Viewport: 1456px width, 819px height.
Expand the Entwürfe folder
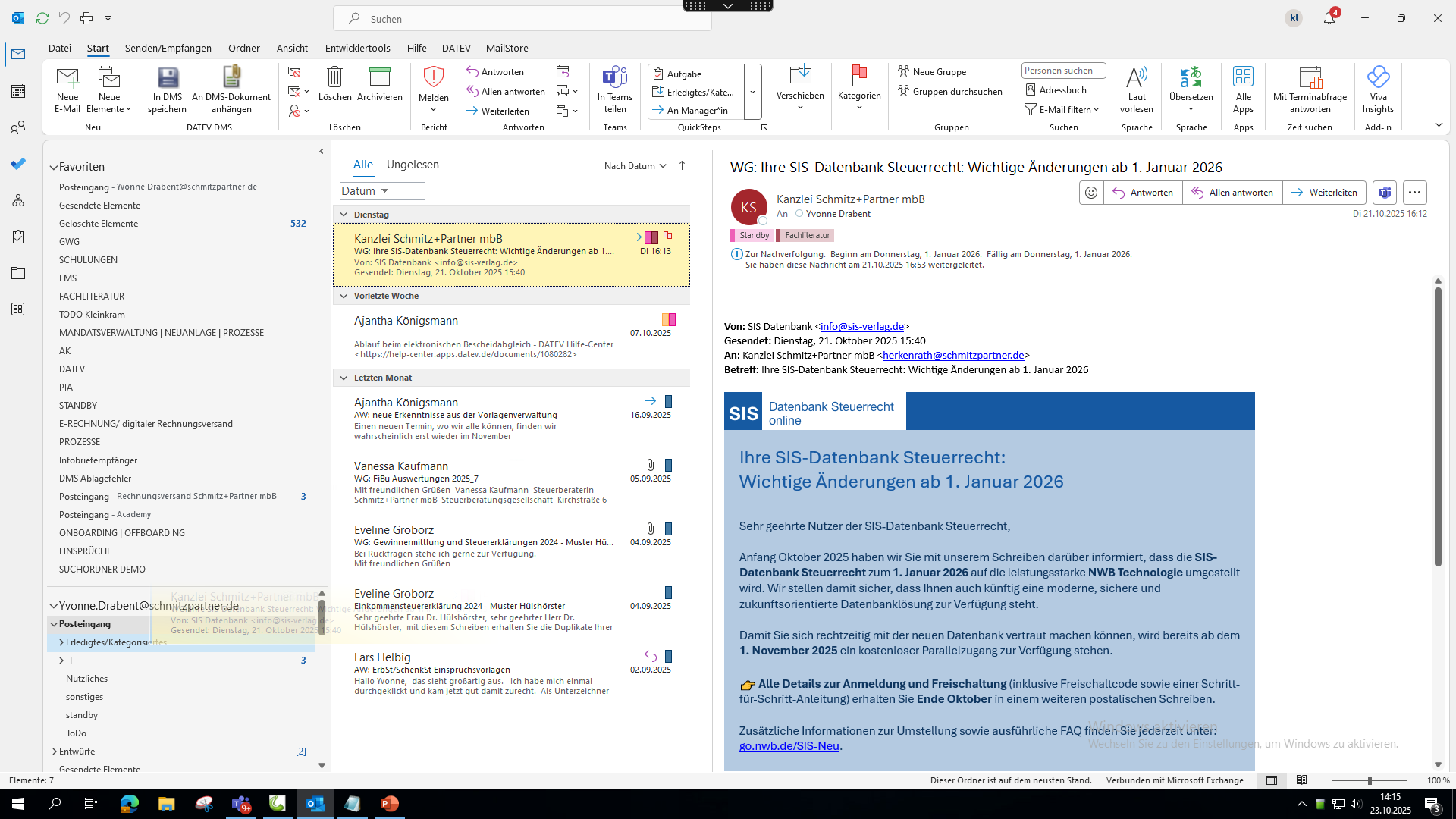pyautogui.click(x=55, y=752)
